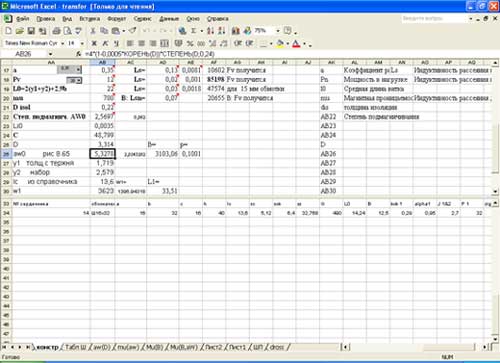The width and height of the screenshot is (500, 363).
Task: Open the font name dropdown
Action: tap(62, 43)
